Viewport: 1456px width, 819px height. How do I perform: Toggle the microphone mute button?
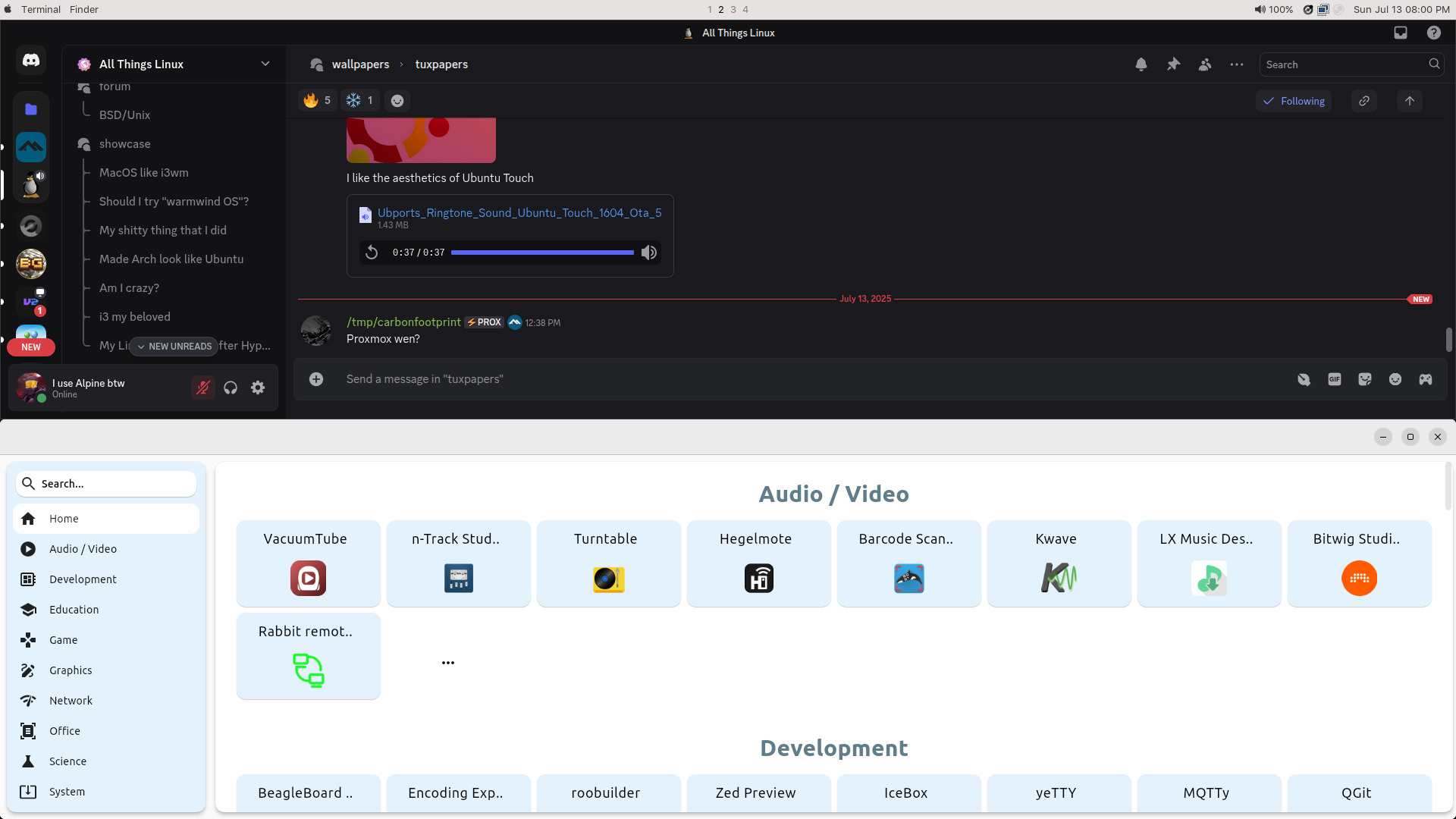(202, 388)
